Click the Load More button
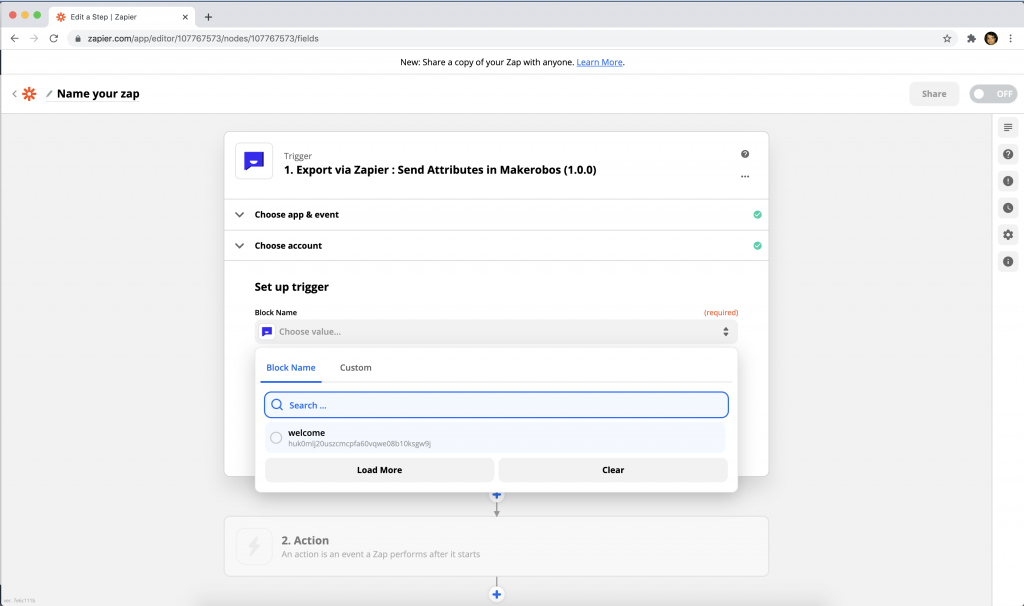This screenshot has width=1024, height=606. tap(379, 470)
